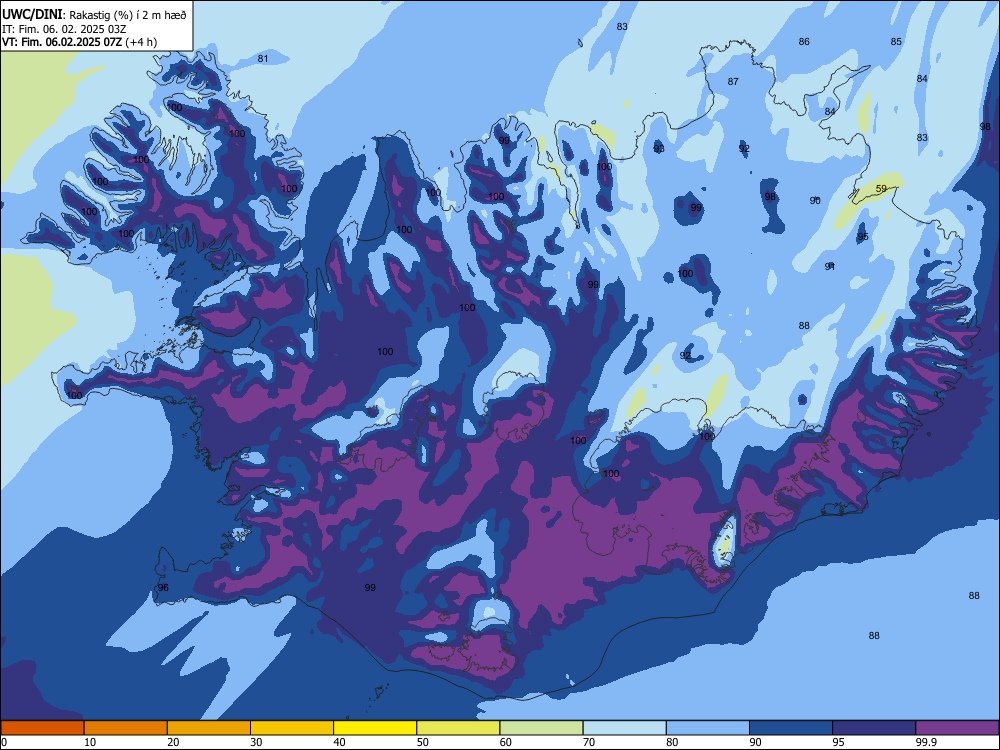
Task: Select the 85 value near the top right
Action: point(896,41)
